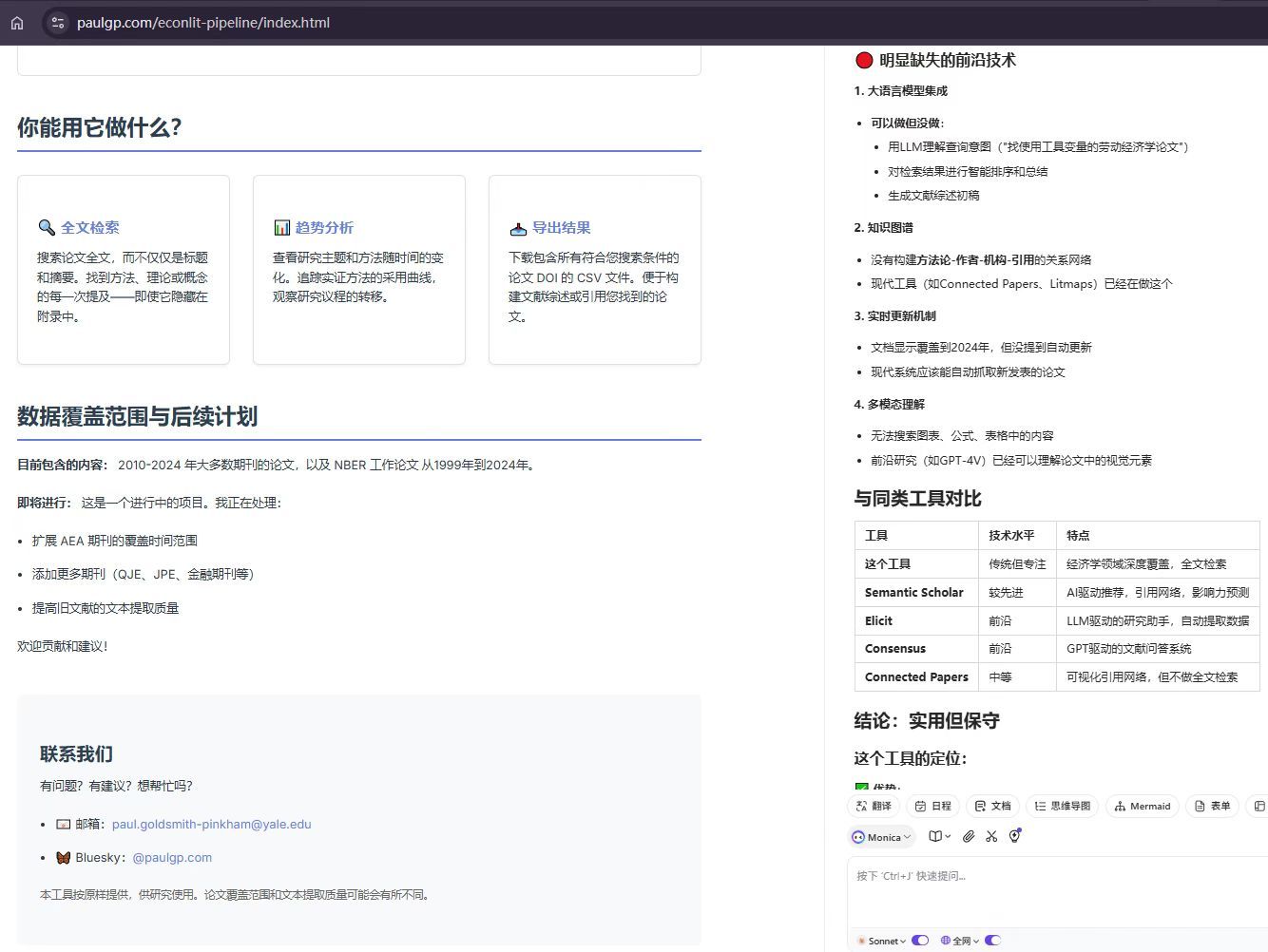Select the Mermaid diagram quick action

click(1143, 806)
